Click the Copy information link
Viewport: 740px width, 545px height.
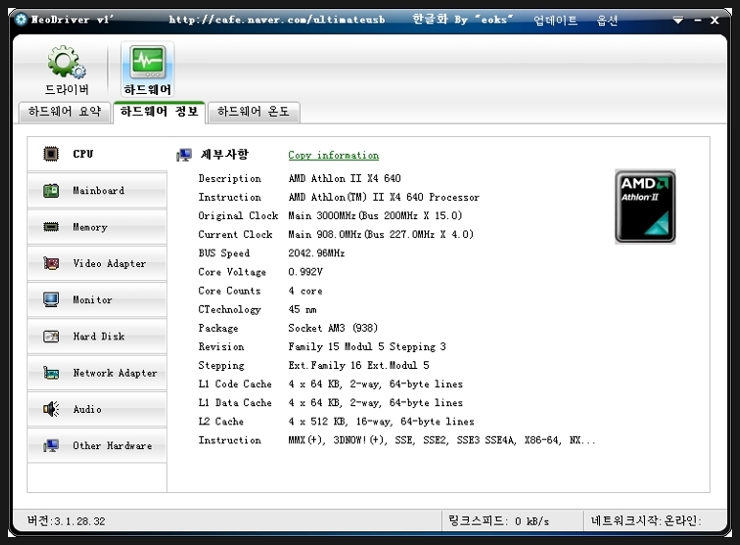click(x=333, y=155)
